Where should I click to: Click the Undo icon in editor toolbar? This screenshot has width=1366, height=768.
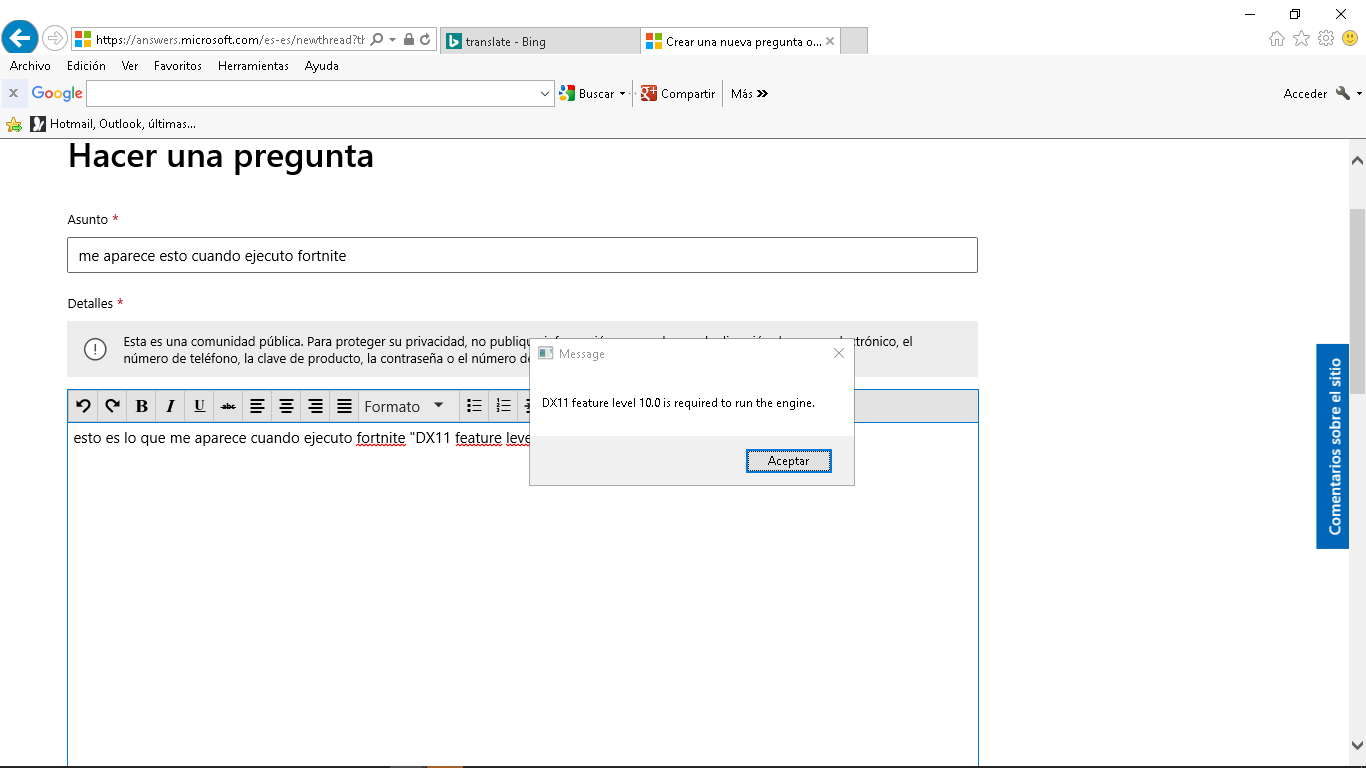pyautogui.click(x=83, y=406)
